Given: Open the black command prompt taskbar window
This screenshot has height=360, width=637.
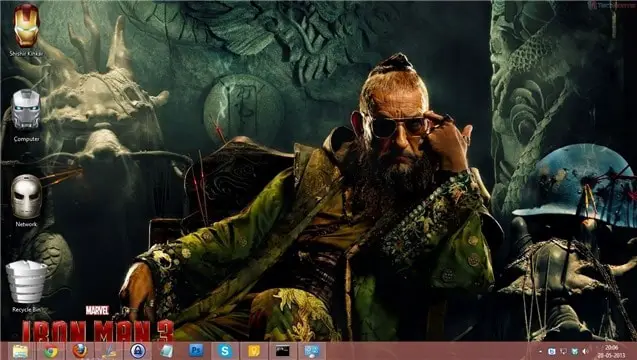Looking at the screenshot, I should (x=283, y=351).
